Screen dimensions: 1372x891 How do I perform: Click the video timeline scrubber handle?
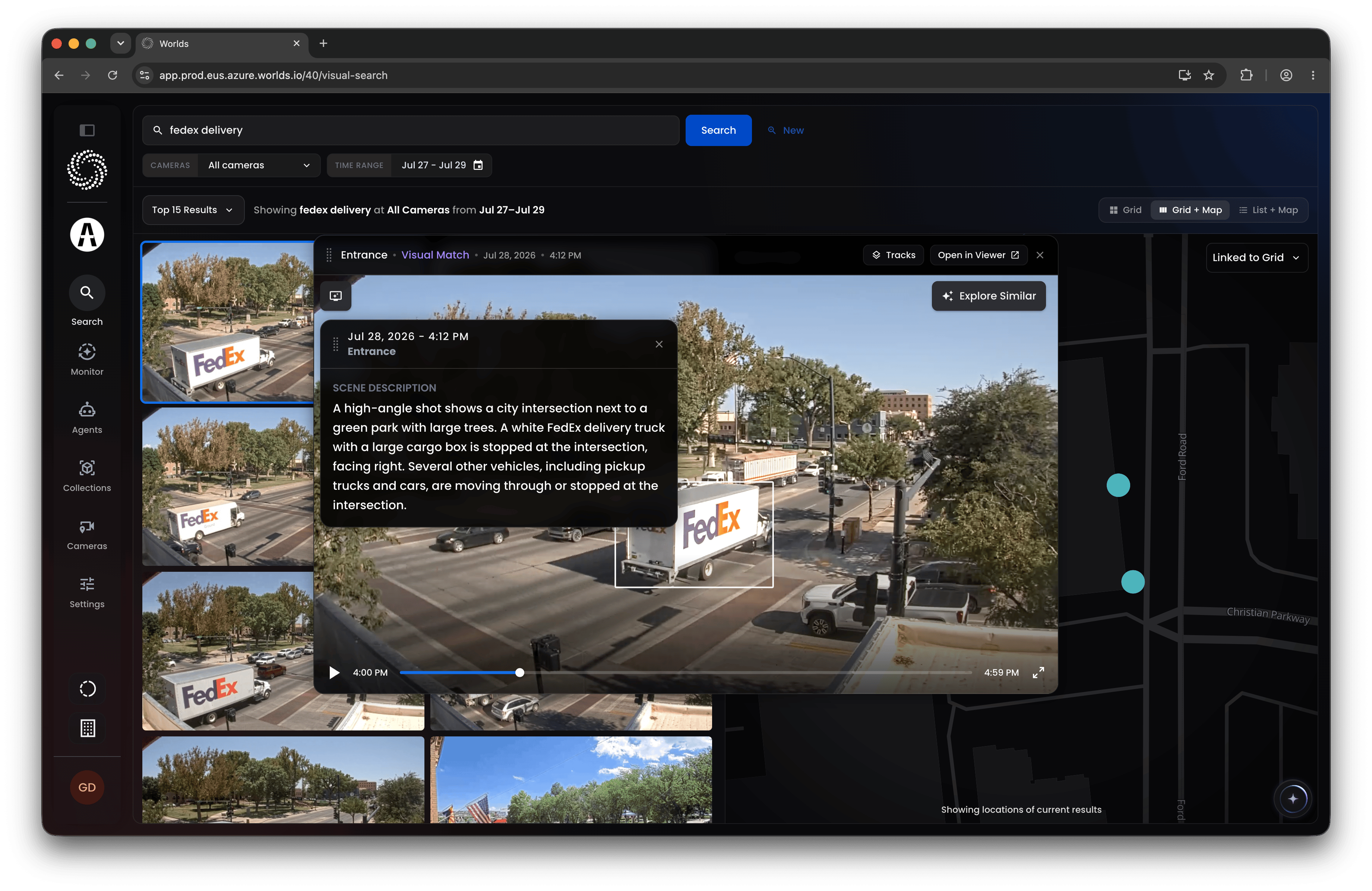(520, 673)
